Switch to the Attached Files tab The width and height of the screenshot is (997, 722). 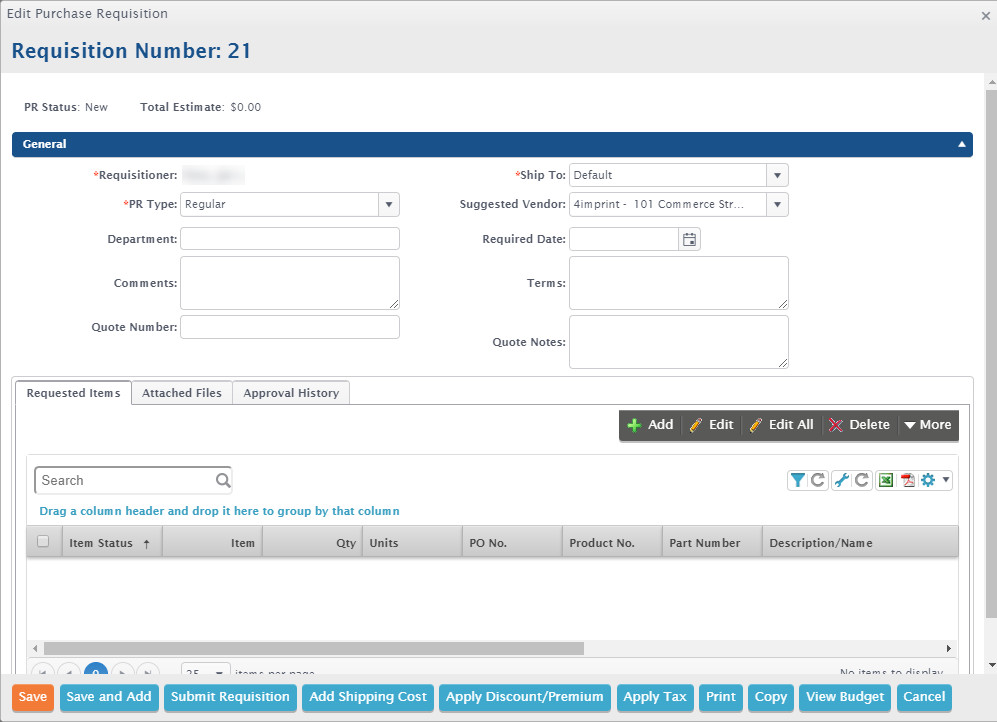point(182,393)
